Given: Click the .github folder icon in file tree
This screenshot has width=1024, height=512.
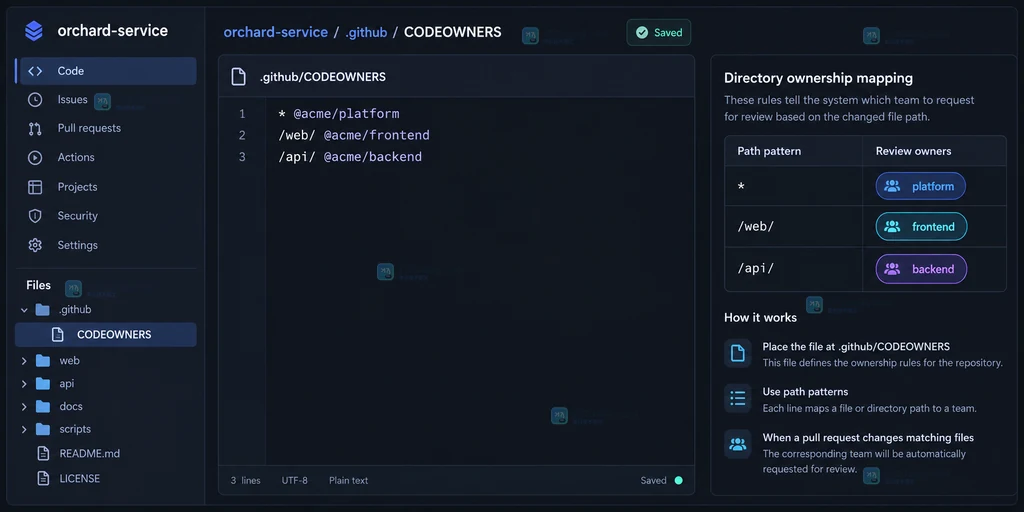Looking at the screenshot, I should tap(42, 310).
